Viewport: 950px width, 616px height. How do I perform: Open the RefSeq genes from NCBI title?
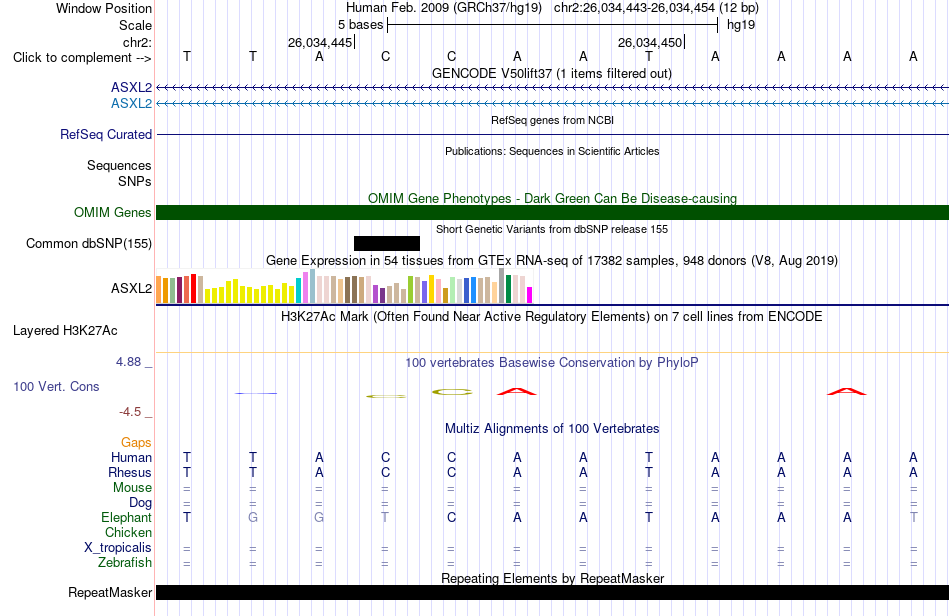coord(552,120)
